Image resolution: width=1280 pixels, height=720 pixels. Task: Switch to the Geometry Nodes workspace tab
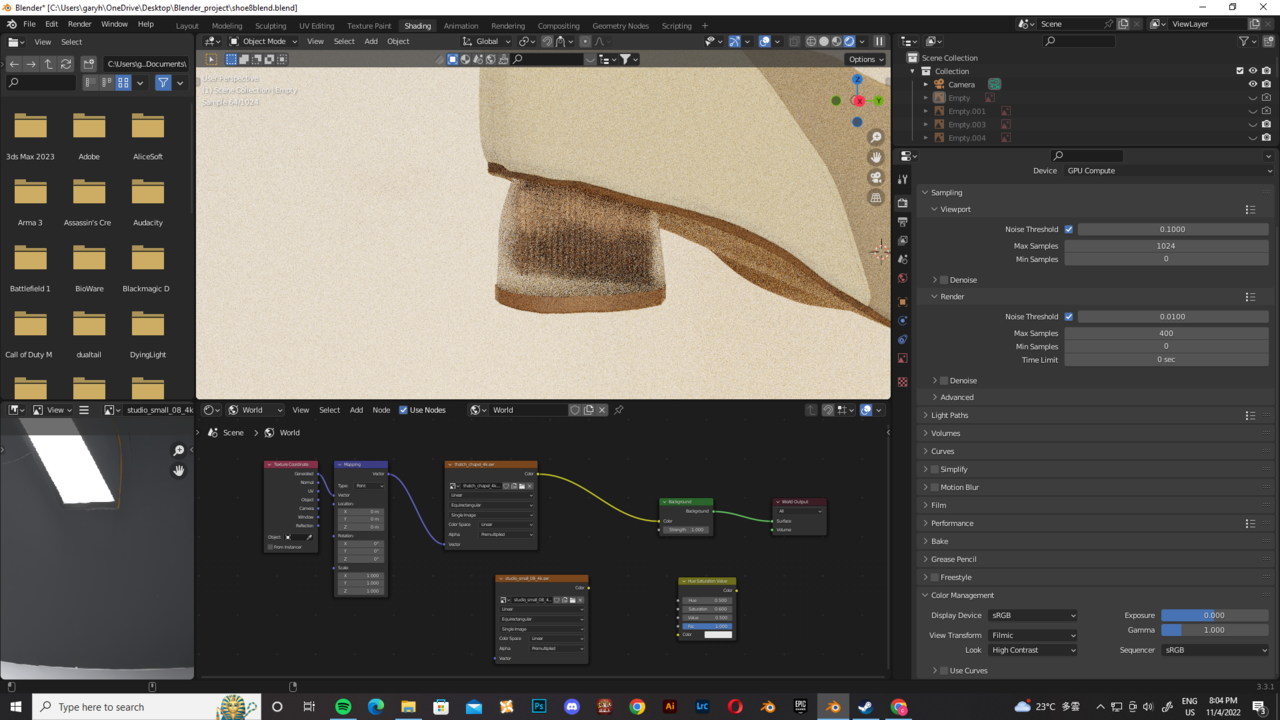coord(620,26)
